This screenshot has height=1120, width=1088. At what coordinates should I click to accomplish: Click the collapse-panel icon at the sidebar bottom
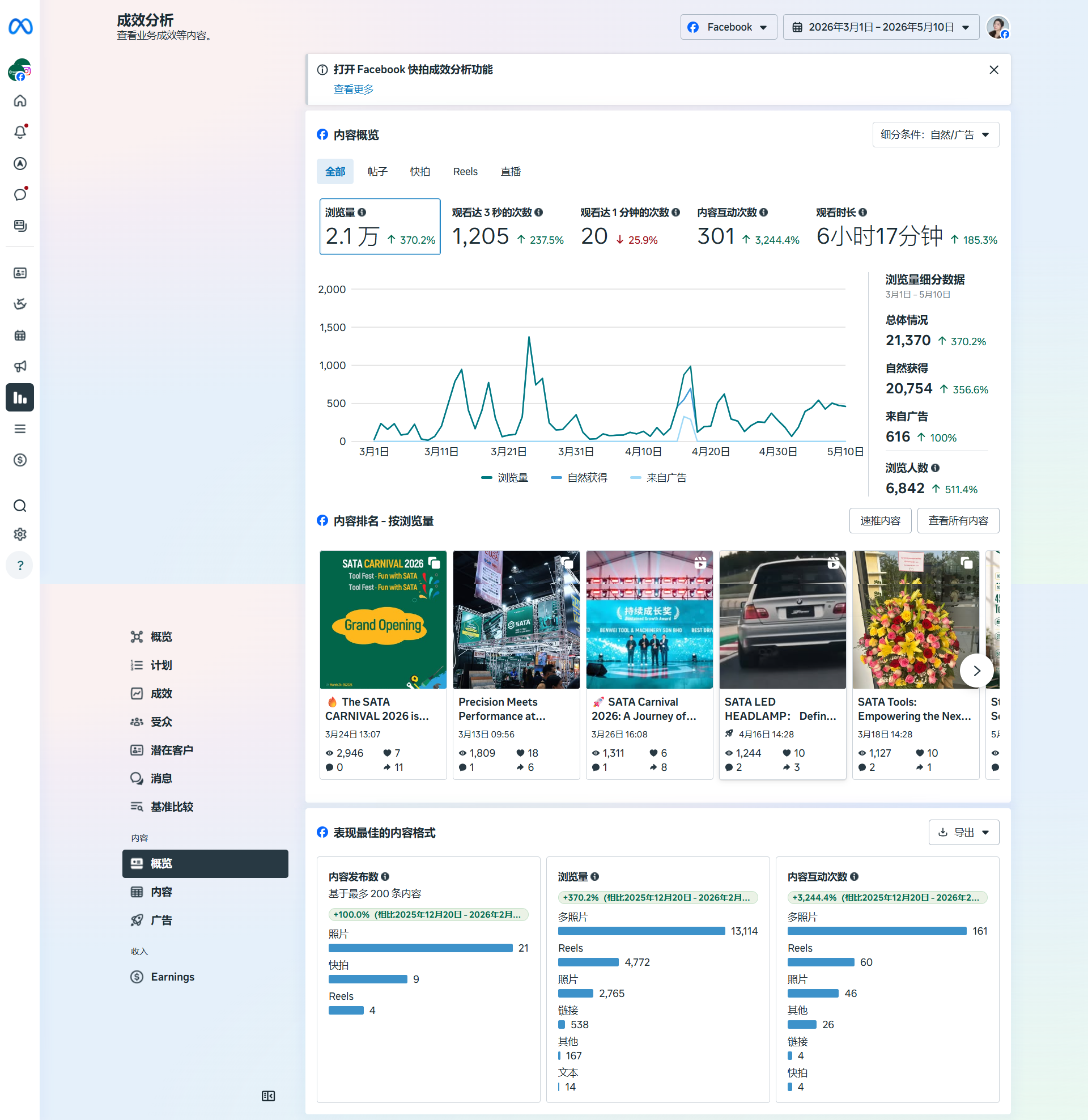coord(268,1096)
